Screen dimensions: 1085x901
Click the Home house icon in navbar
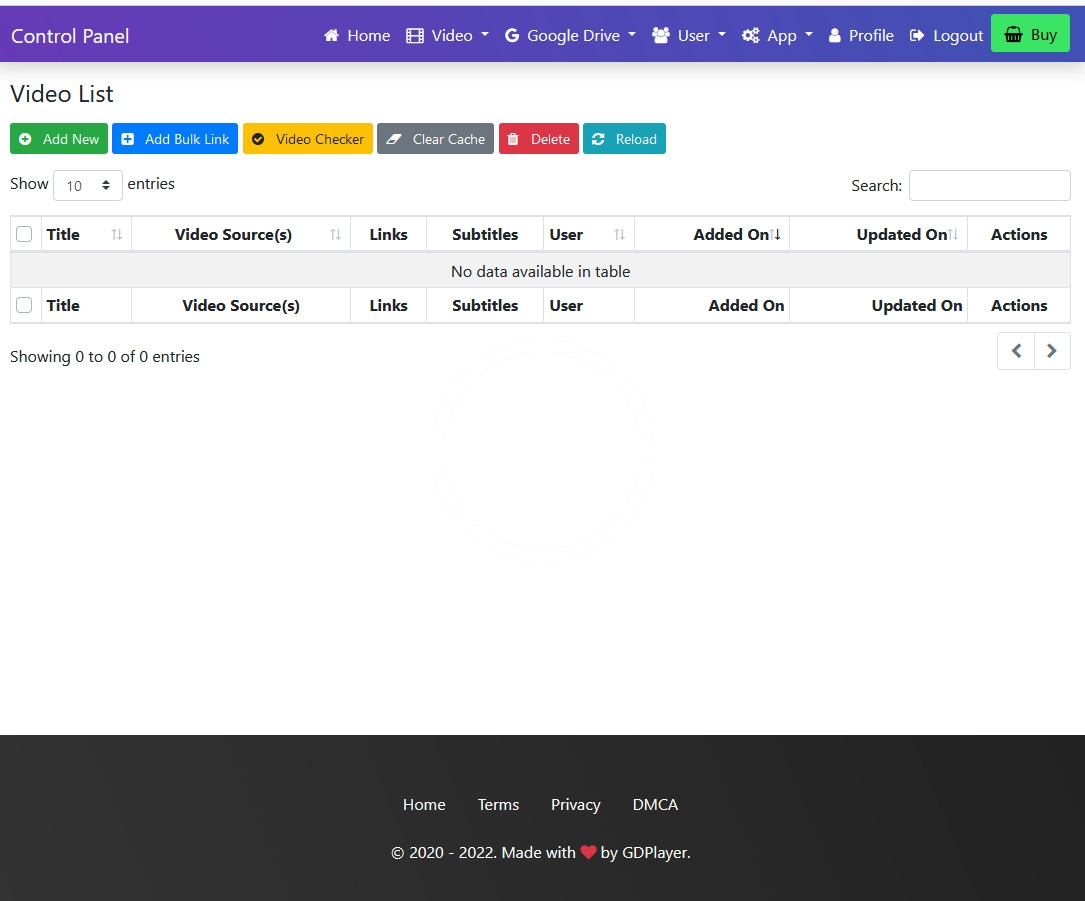point(332,35)
